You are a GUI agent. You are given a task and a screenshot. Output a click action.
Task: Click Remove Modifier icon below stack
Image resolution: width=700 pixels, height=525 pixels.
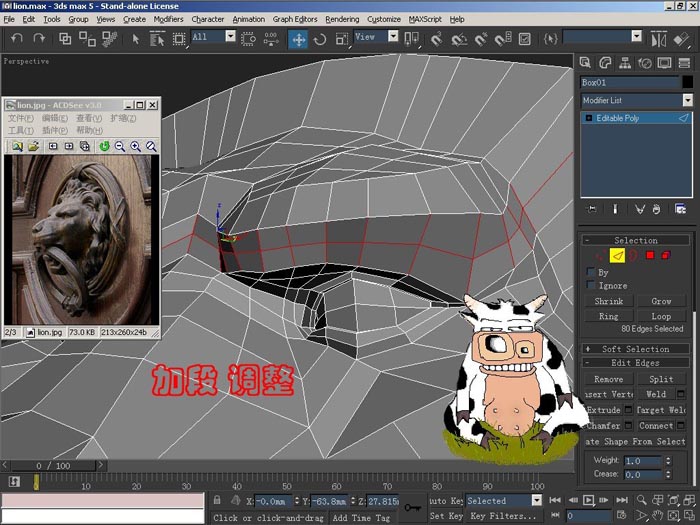pyautogui.click(x=656, y=209)
